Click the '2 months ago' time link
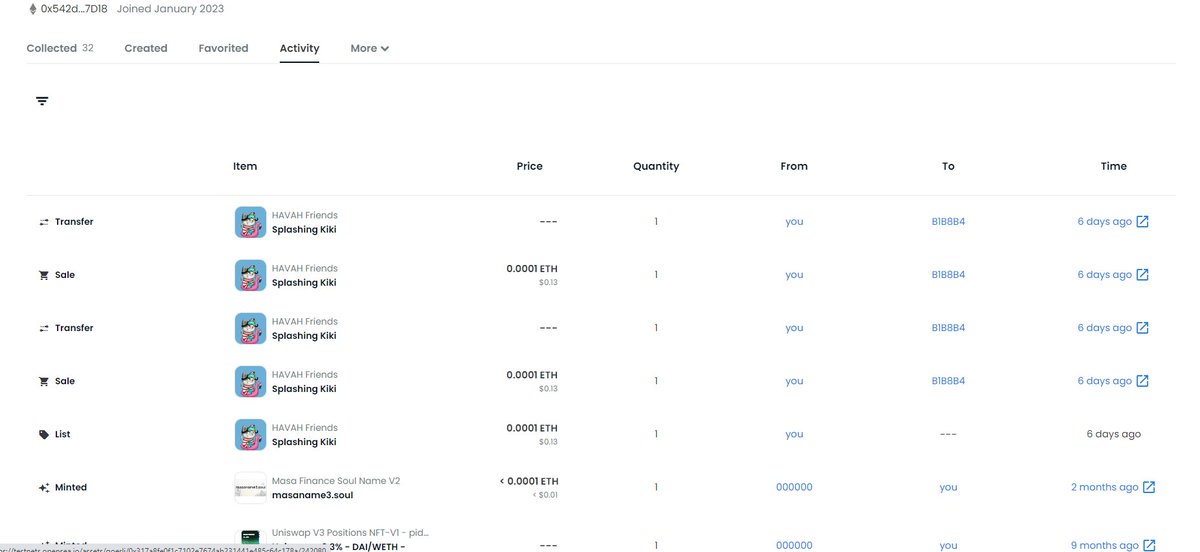Screen dimensions: 1200x552 click(x=1104, y=487)
